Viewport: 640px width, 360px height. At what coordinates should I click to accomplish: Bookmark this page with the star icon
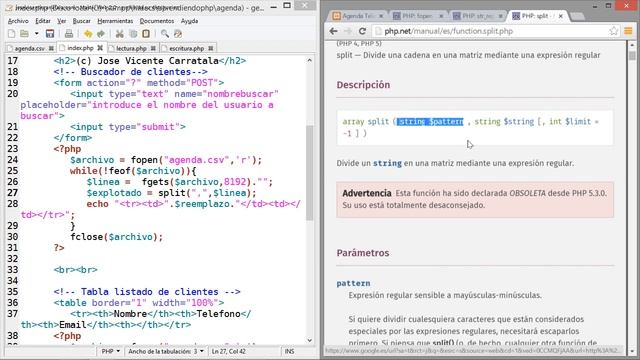[x=613, y=31]
